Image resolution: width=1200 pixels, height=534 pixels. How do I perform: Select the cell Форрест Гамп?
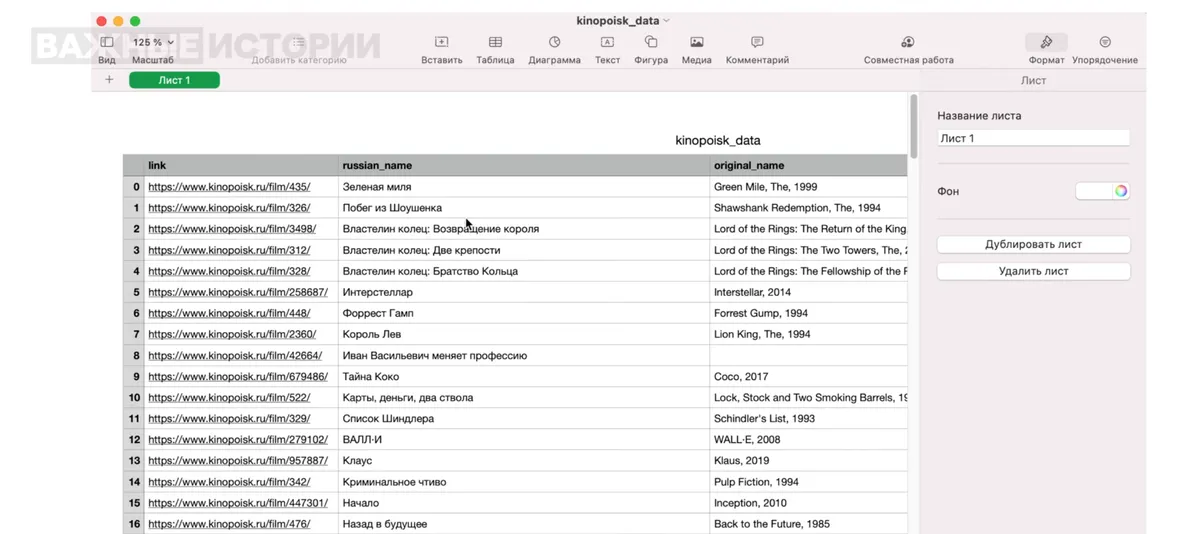(524, 313)
